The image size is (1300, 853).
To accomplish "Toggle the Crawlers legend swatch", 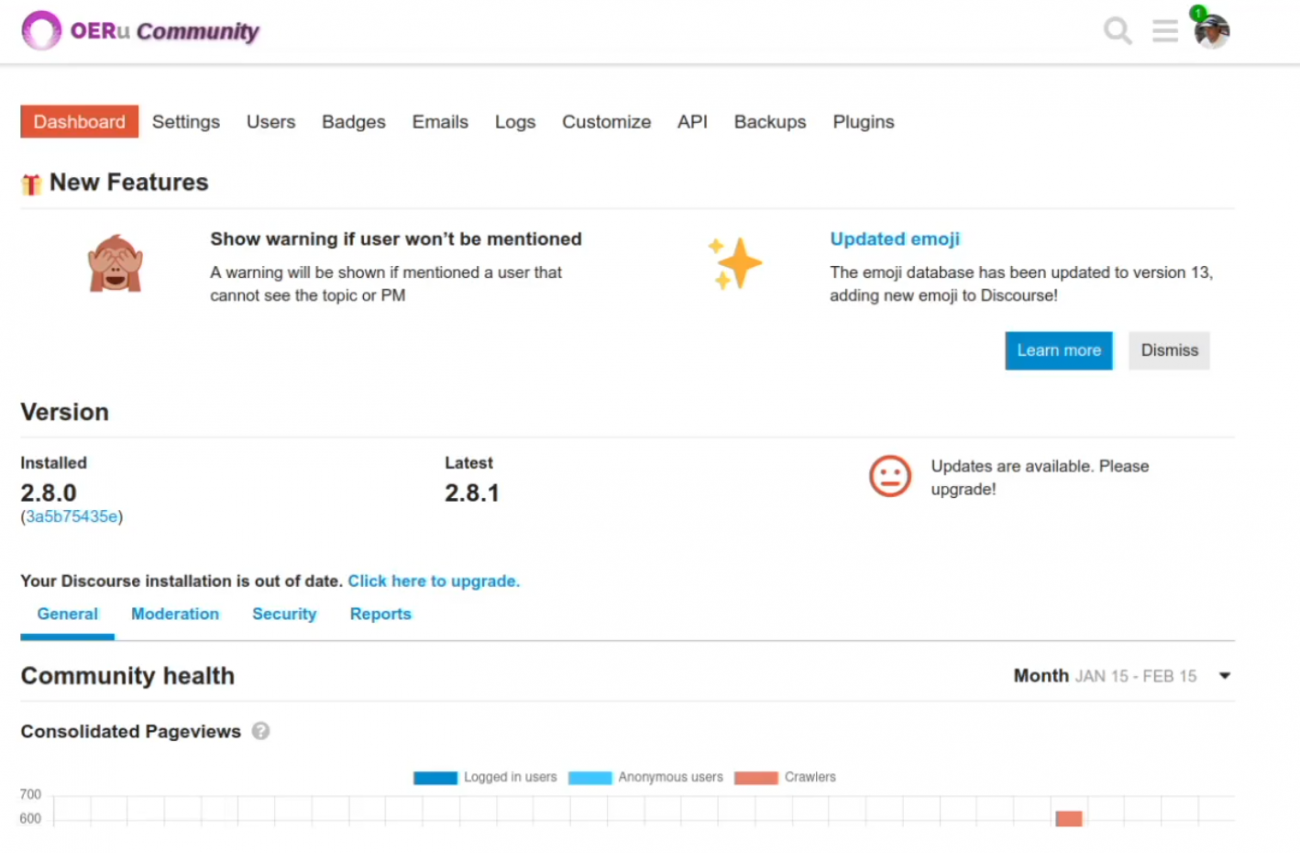I will point(756,777).
